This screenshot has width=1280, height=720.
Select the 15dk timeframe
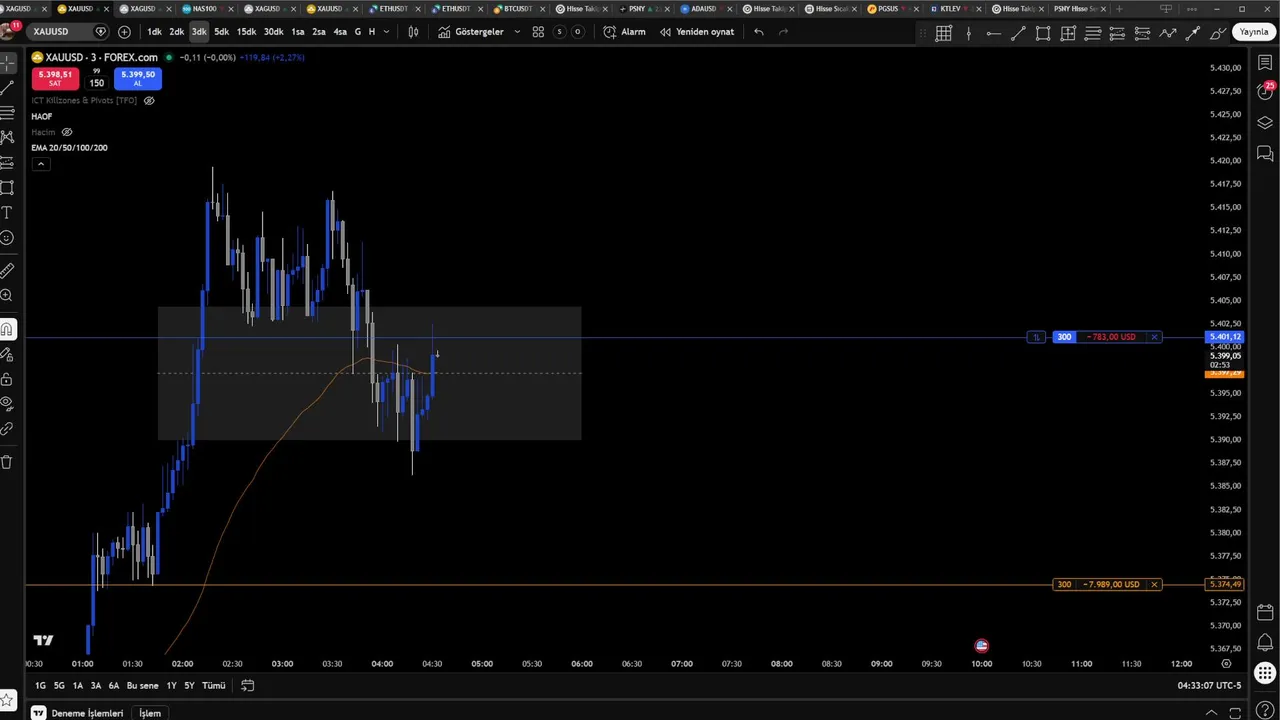pyautogui.click(x=246, y=32)
